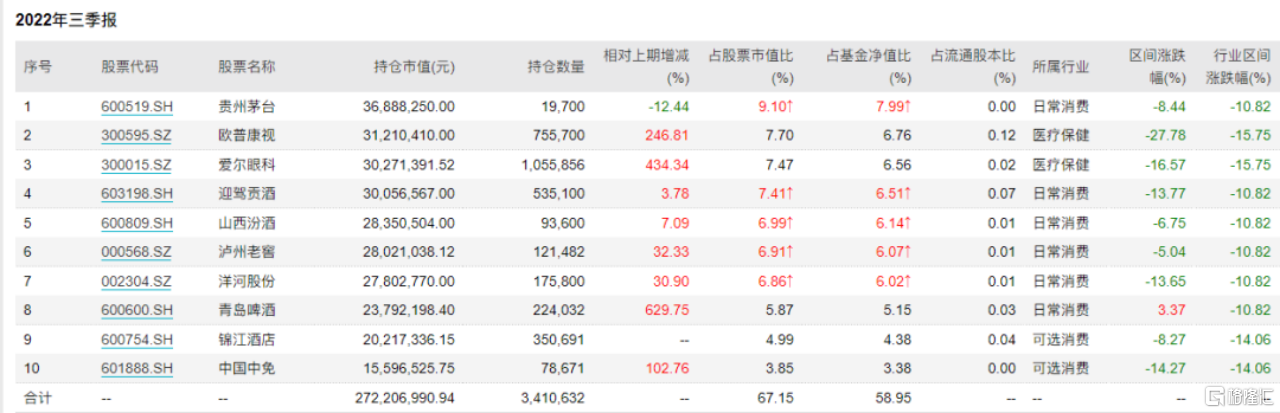Select stock name 泸州老窖

click(x=247, y=252)
